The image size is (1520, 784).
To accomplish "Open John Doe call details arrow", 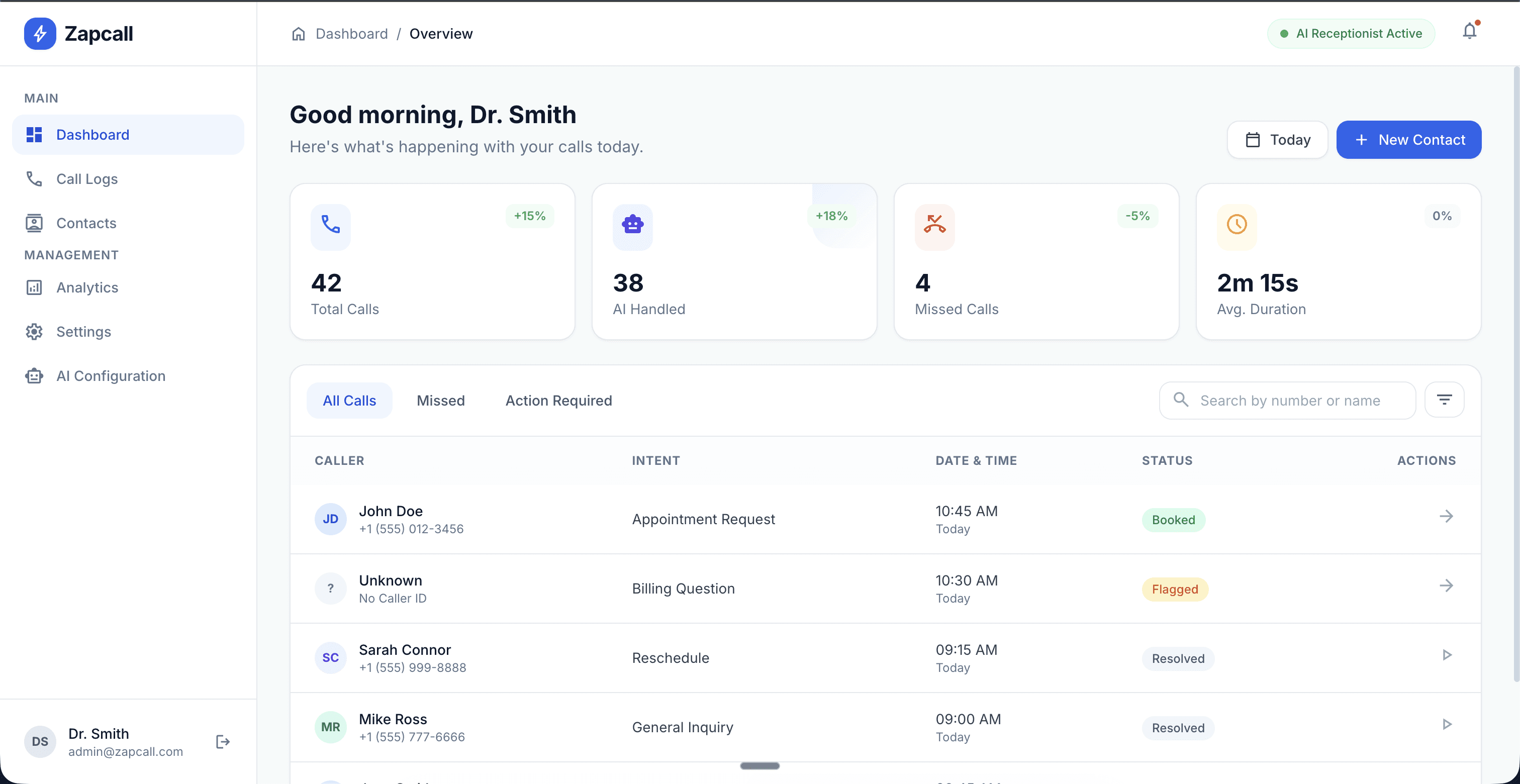I will [x=1446, y=516].
